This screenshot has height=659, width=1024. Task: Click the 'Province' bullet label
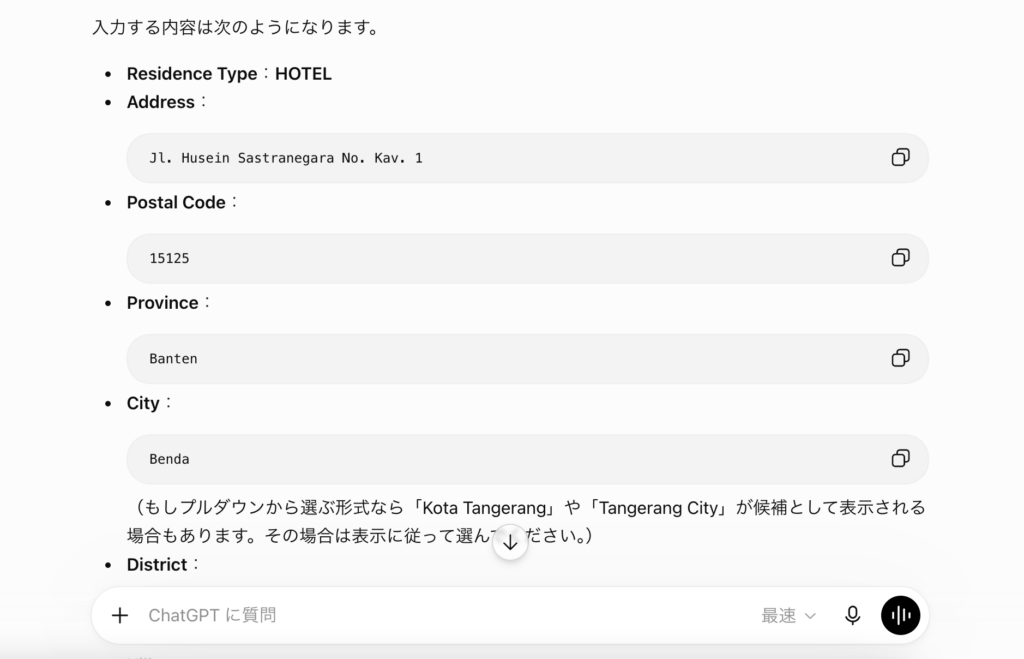(x=163, y=303)
